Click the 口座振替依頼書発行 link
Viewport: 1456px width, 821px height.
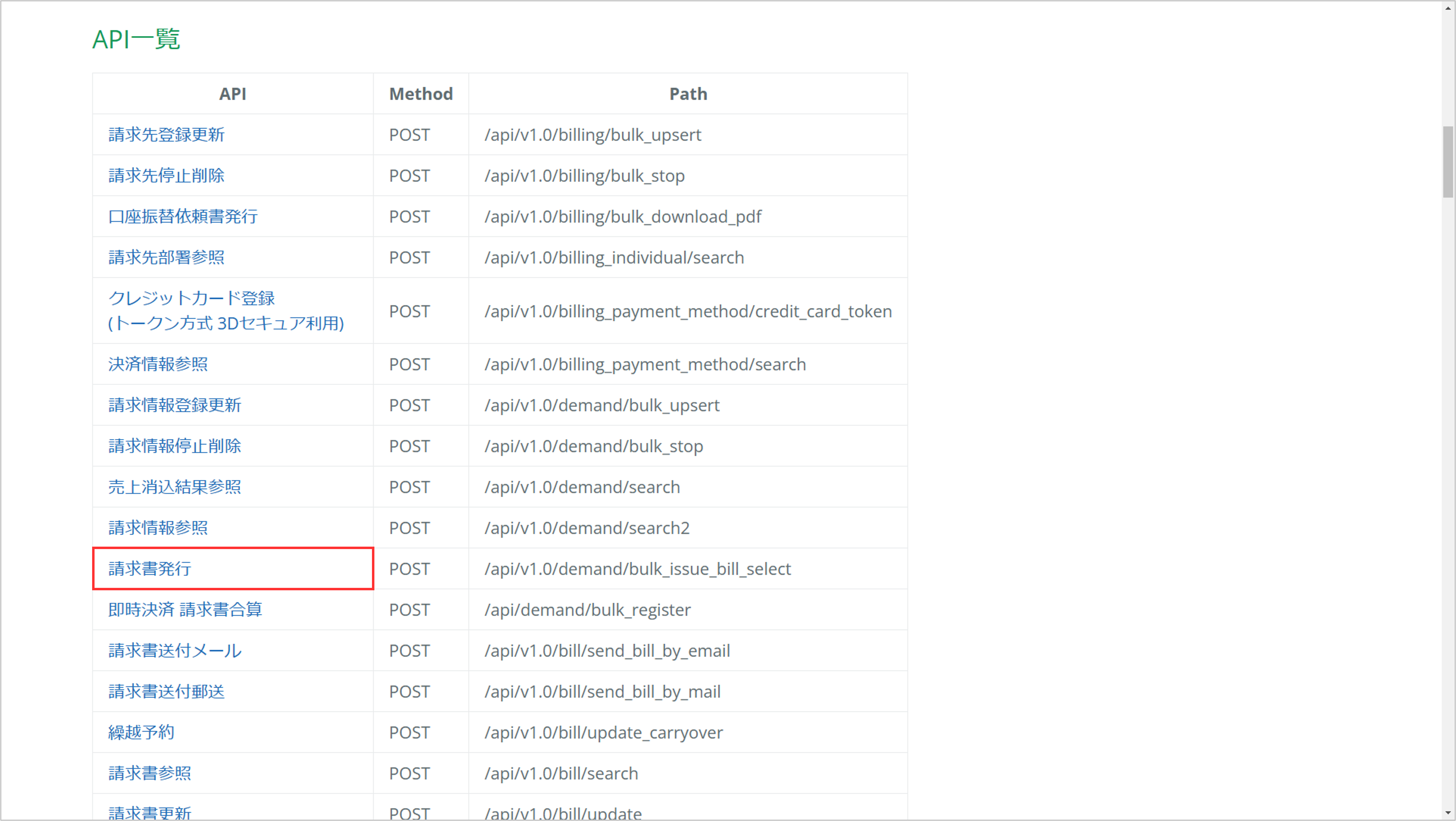coord(183,216)
